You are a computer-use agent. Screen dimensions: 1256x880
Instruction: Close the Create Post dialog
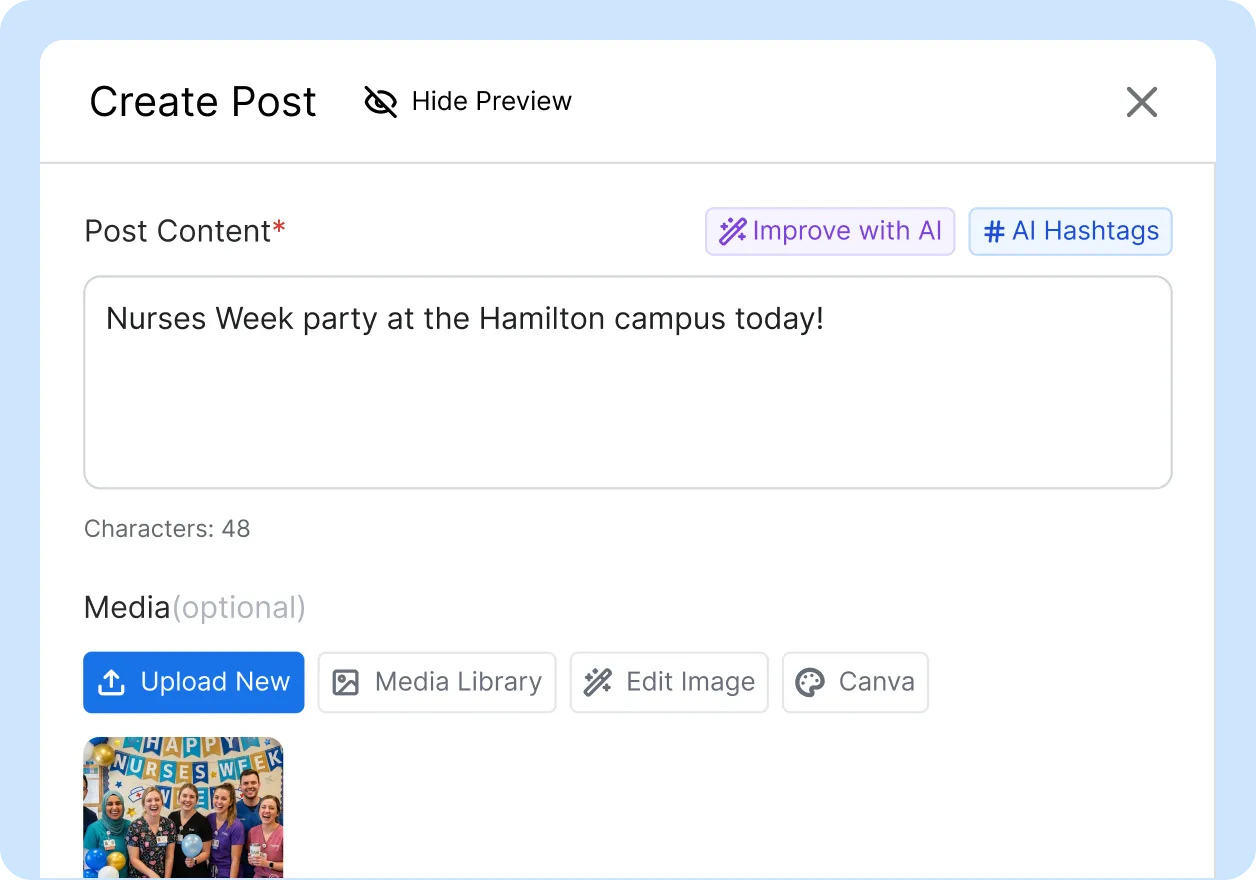1141,102
